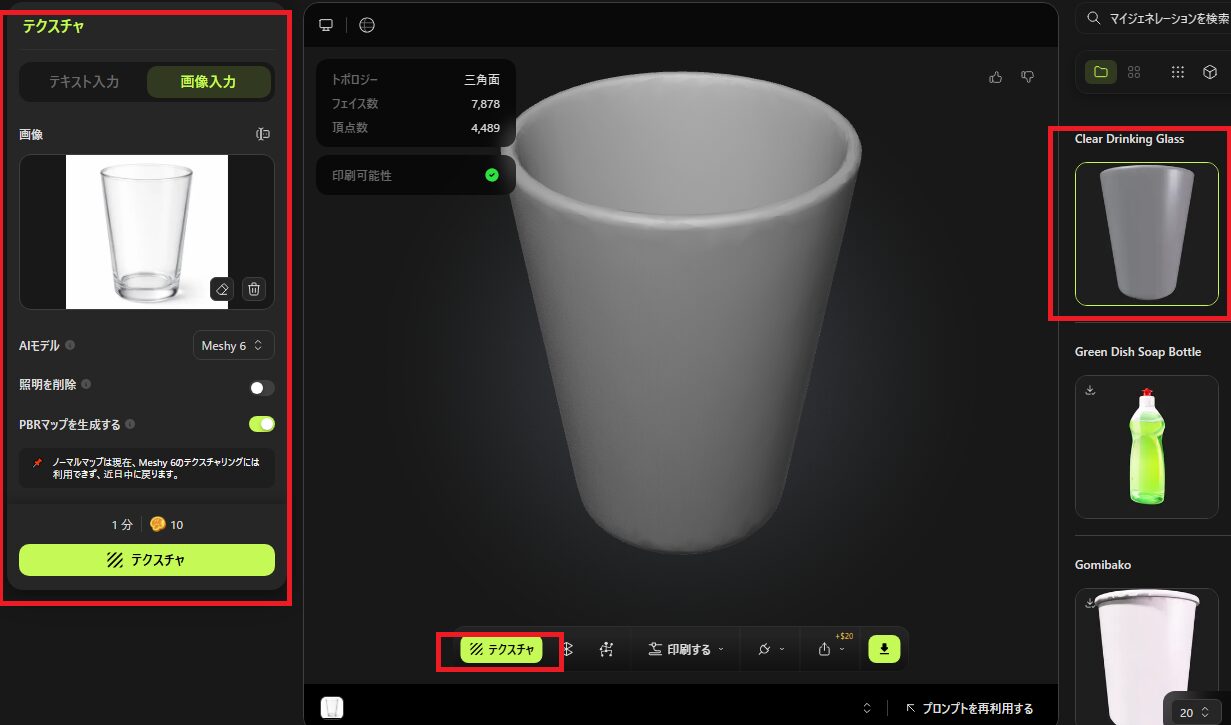This screenshot has width=1231, height=725.
Task: Select the 画像入力 tab
Action: (208, 82)
